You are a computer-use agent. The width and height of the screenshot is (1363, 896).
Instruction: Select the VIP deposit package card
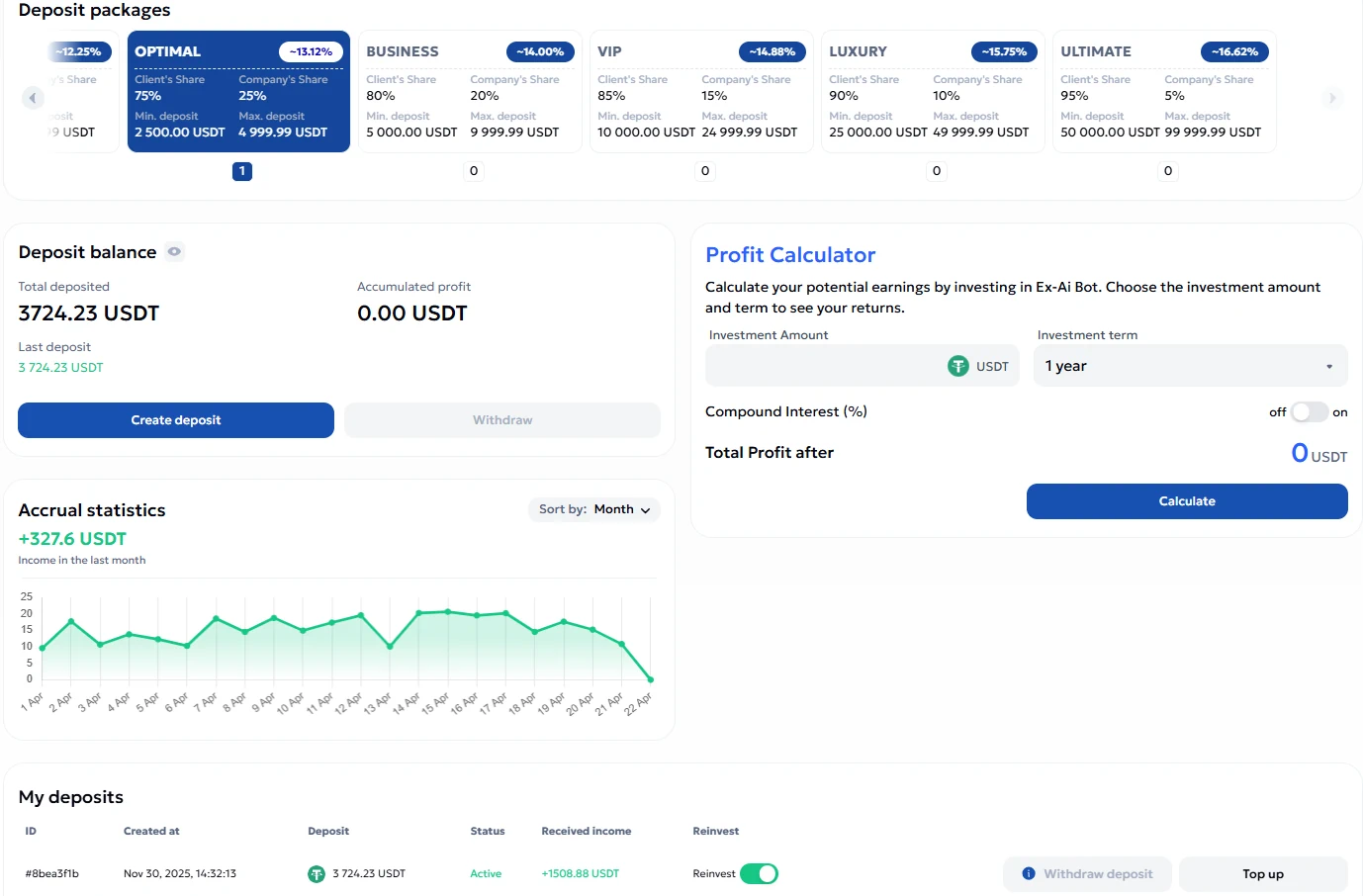click(x=701, y=92)
